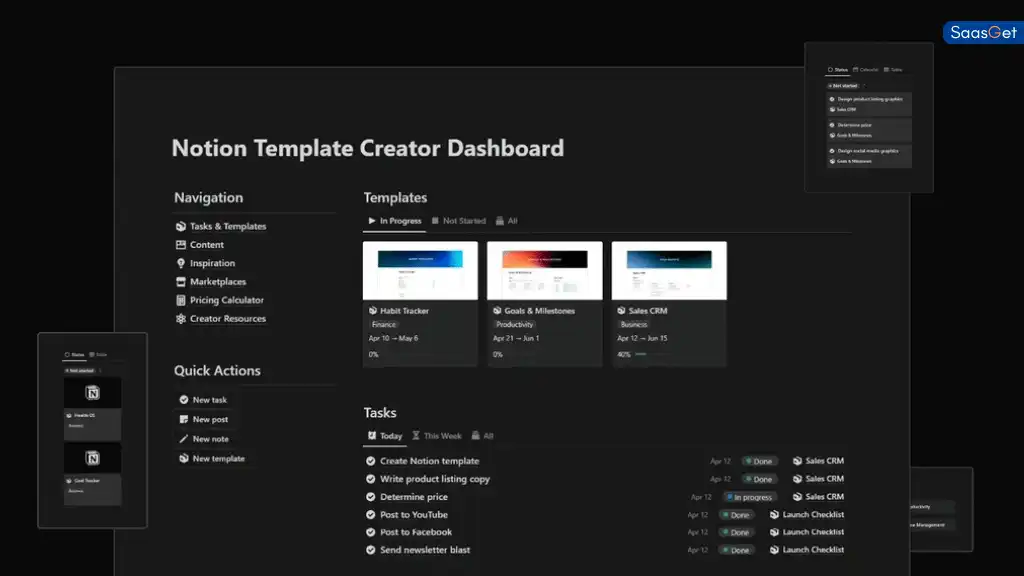1024x576 pixels.
Task: Click the Creator Resources icon
Action: (181, 319)
